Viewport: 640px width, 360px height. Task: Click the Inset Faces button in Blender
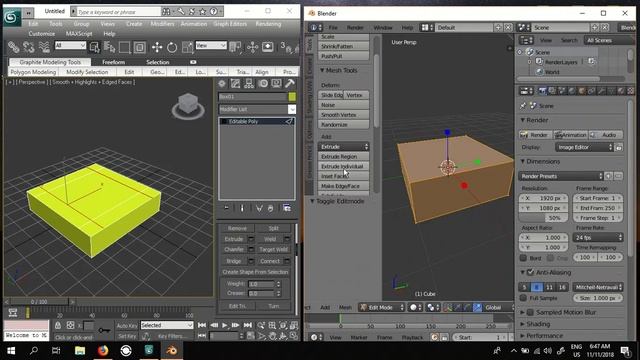coord(344,176)
